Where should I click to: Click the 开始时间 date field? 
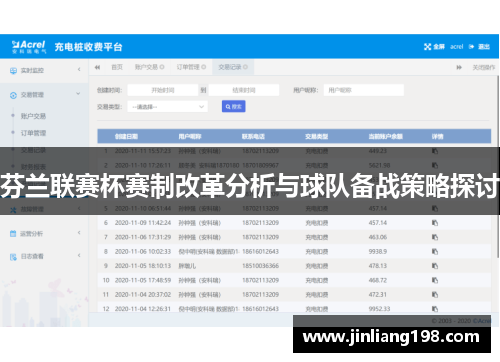point(163,90)
